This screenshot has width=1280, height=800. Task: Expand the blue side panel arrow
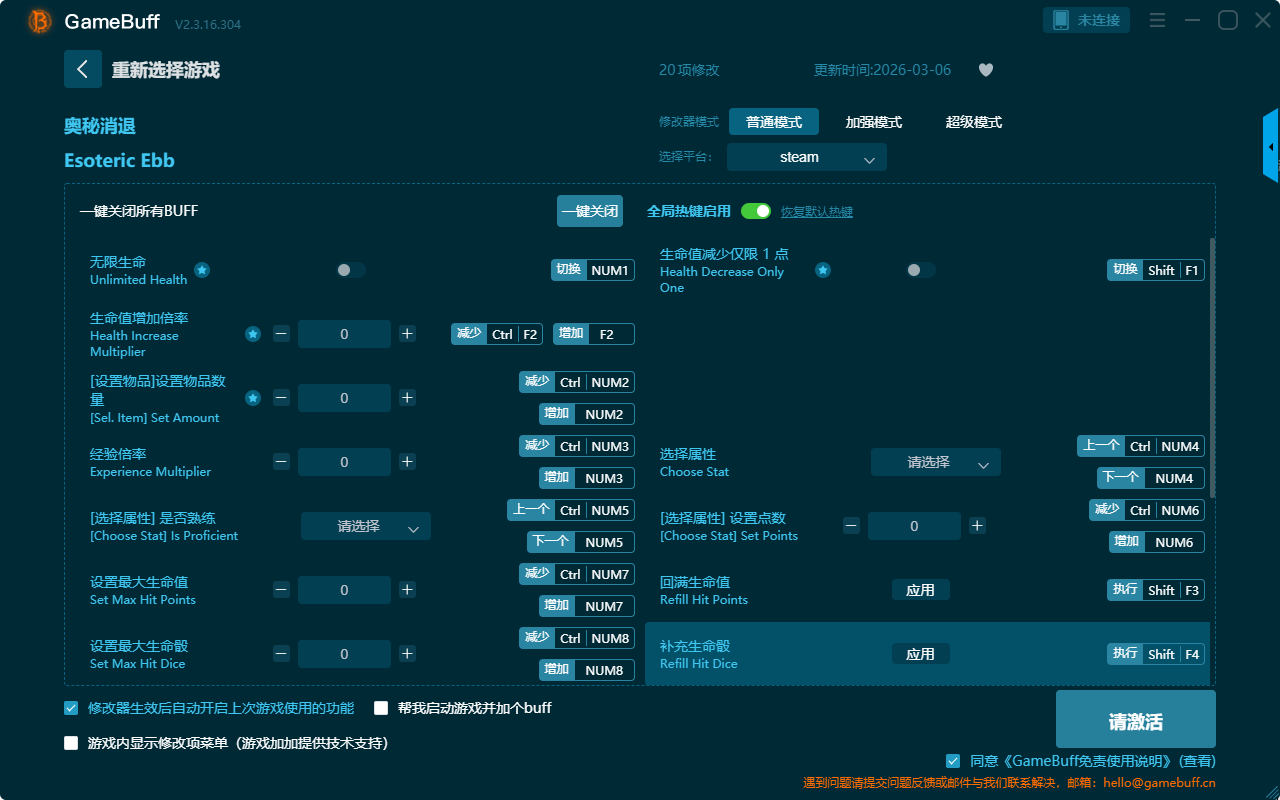(x=1271, y=147)
